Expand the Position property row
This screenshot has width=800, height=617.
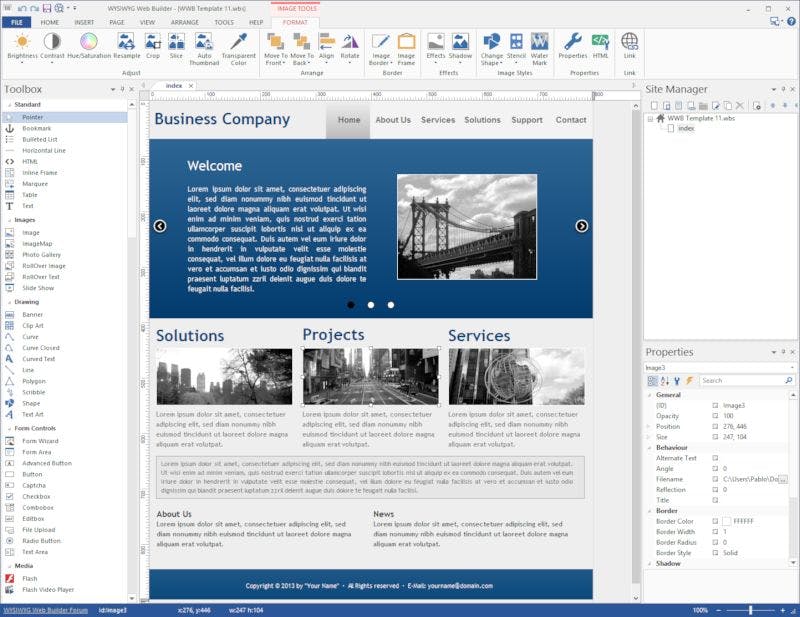[648, 426]
